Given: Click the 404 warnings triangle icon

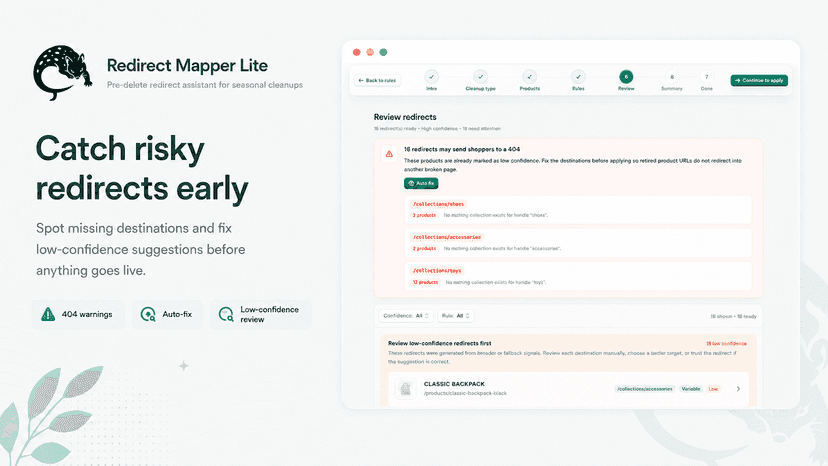Looking at the screenshot, I should (x=48, y=314).
